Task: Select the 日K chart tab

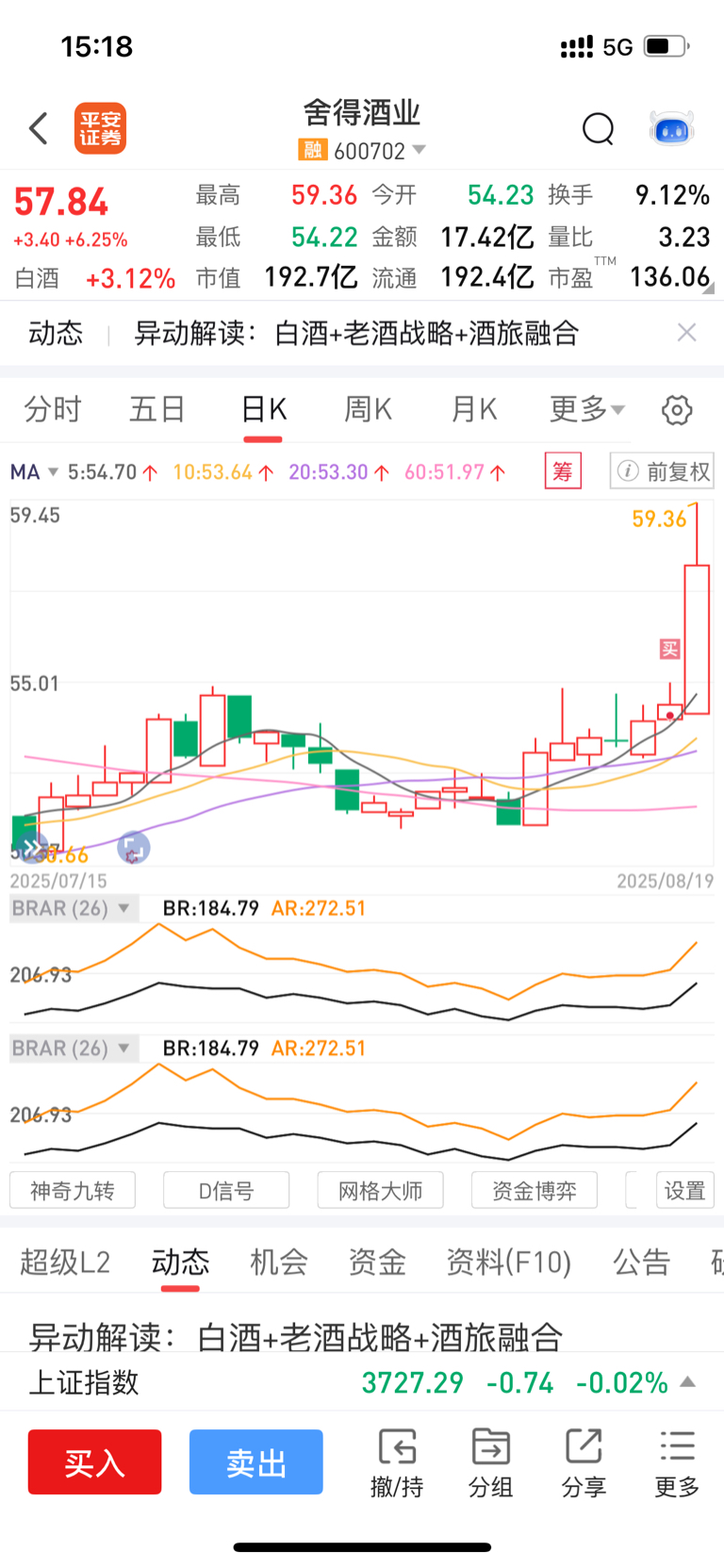Action: (263, 409)
